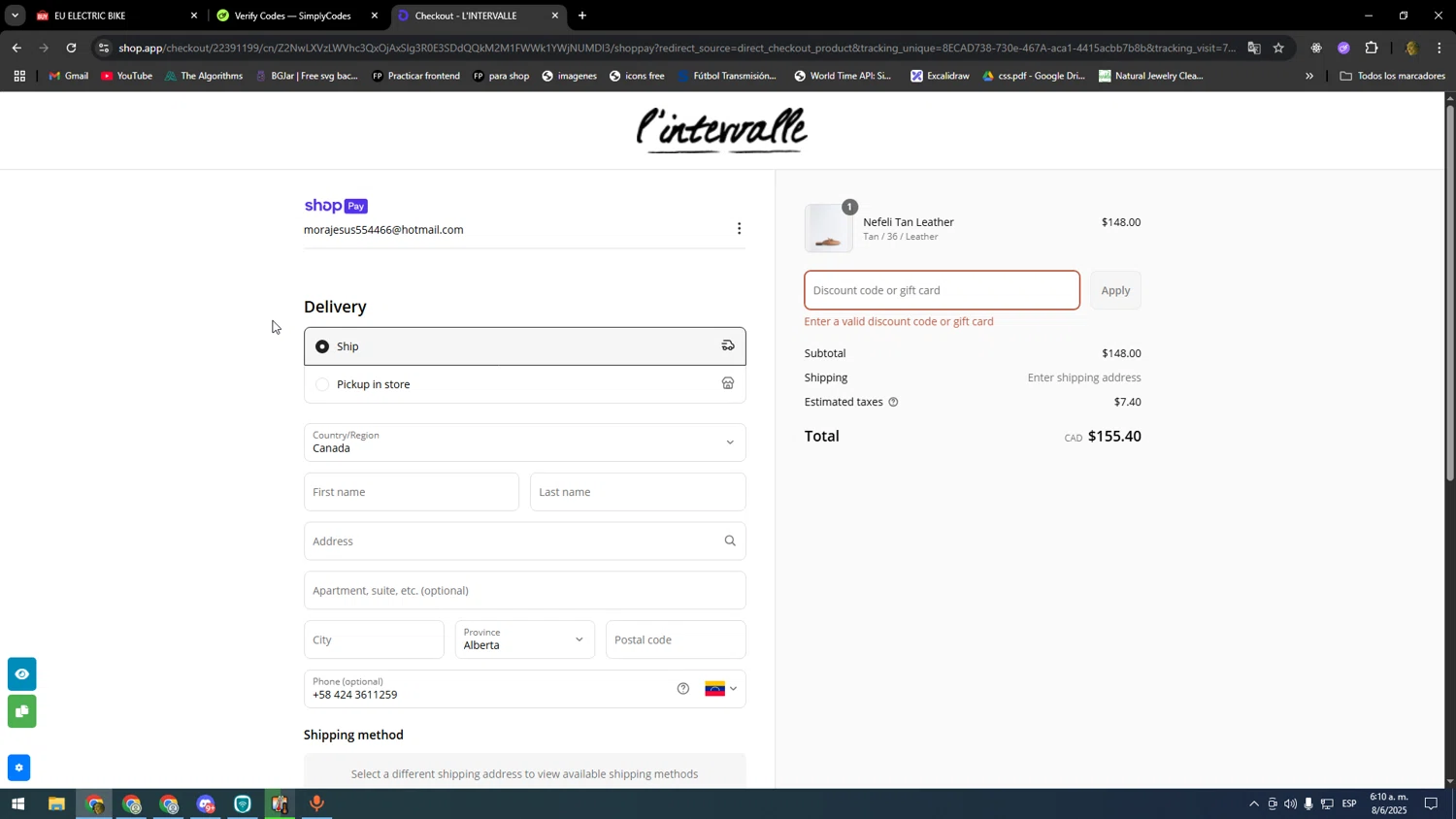Close the Verify Codes tab
The image size is (1456, 819).
pos(375,16)
